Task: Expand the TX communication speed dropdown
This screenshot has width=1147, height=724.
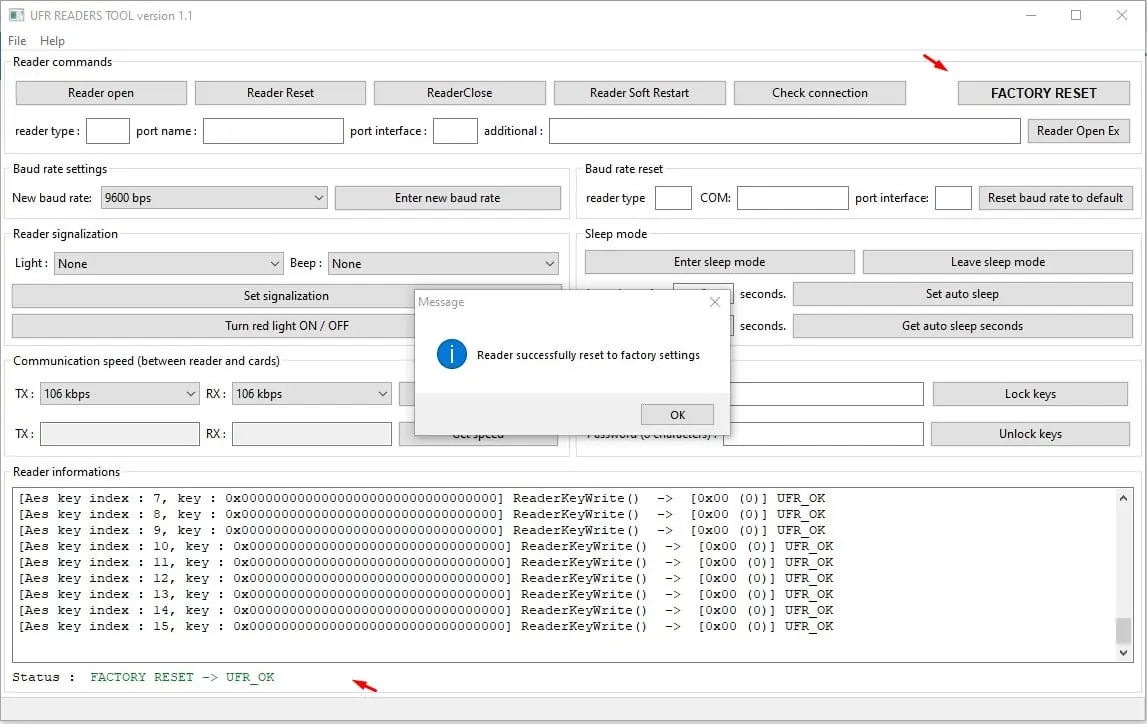Action: tap(119, 394)
